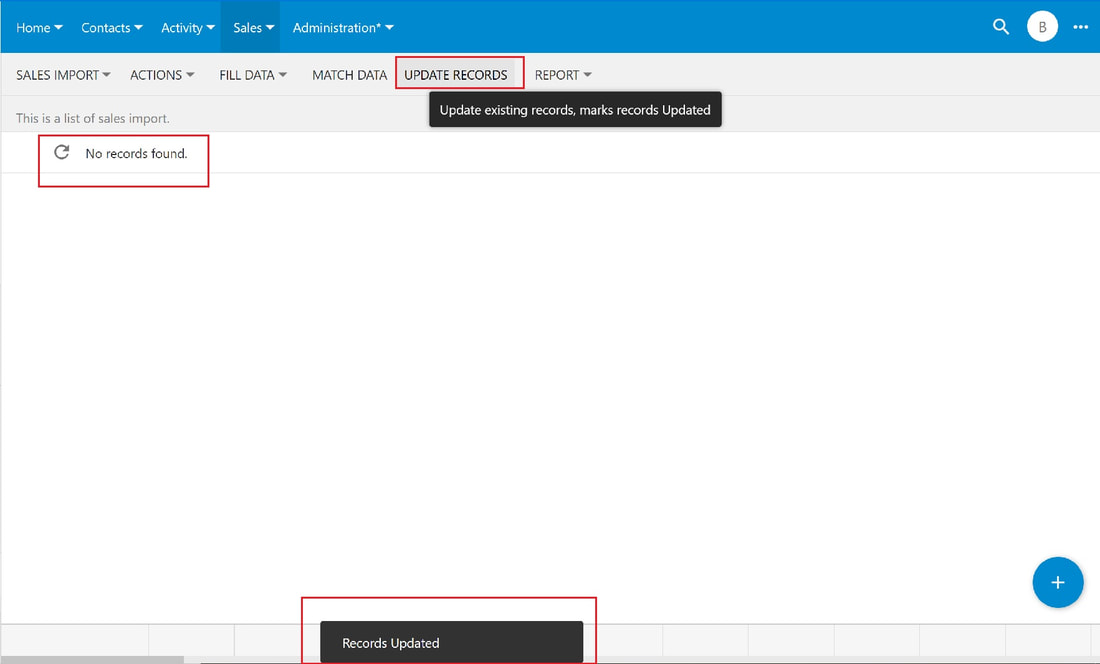Open the Sales menu
The image size is (1100, 664).
point(253,27)
